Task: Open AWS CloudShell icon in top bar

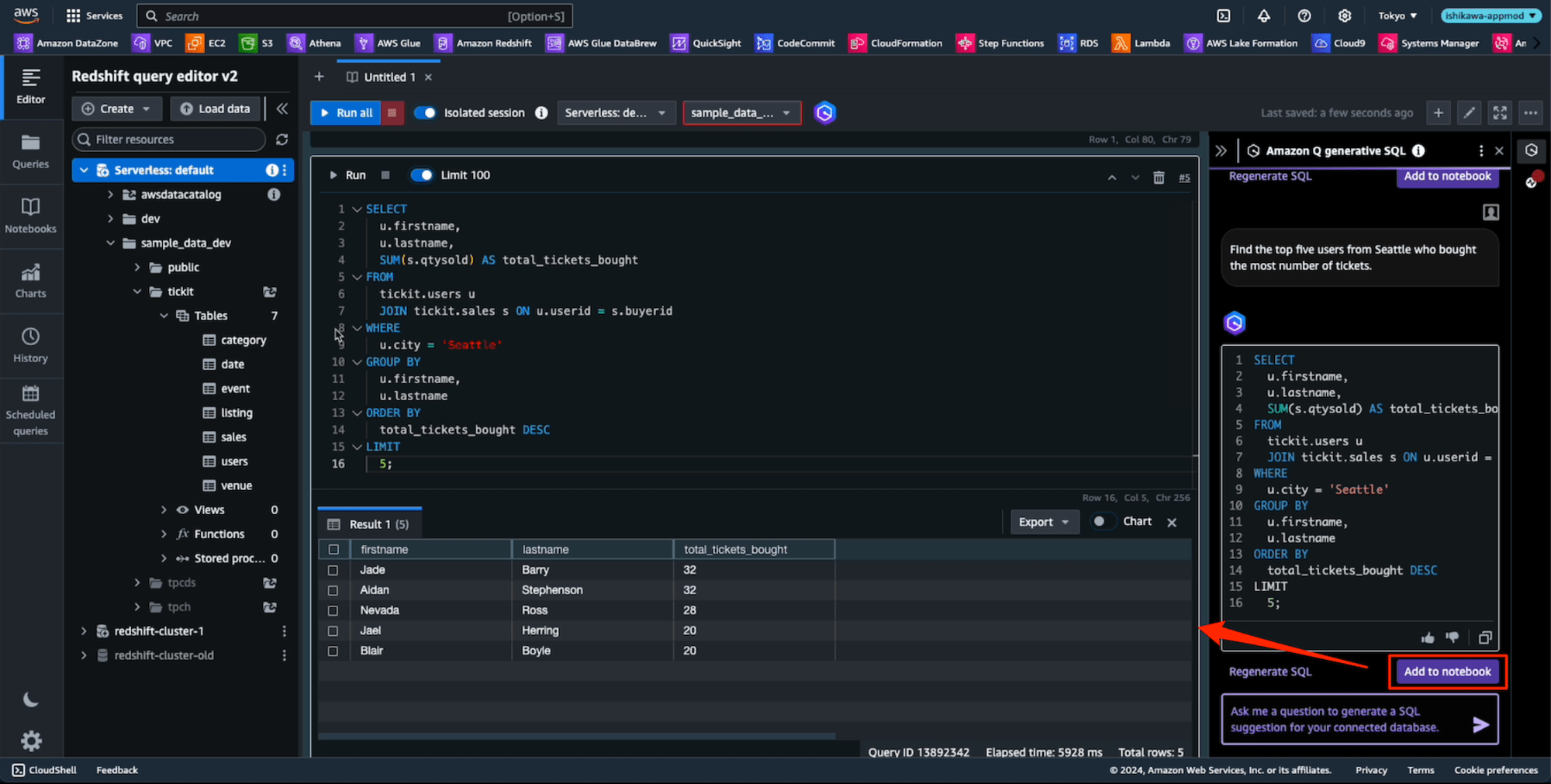Action: pos(1224,16)
